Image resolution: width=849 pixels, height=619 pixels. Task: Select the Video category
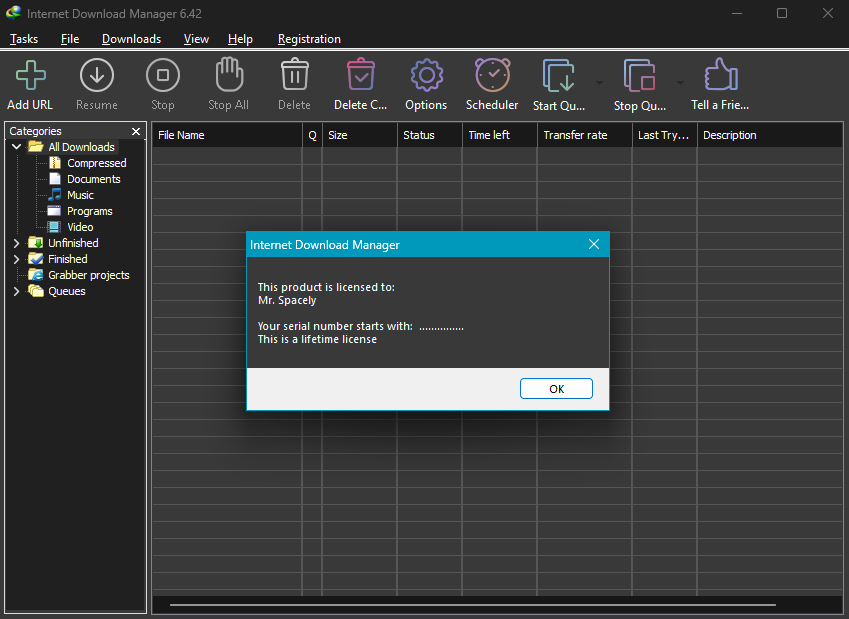coord(80,227)
